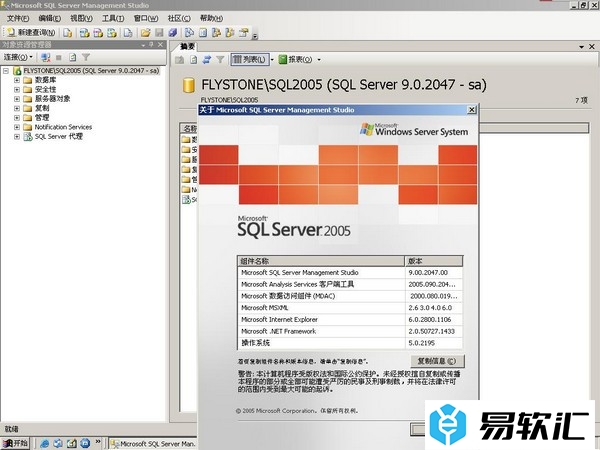Click the 报表(O) report button

coord(295,60)
